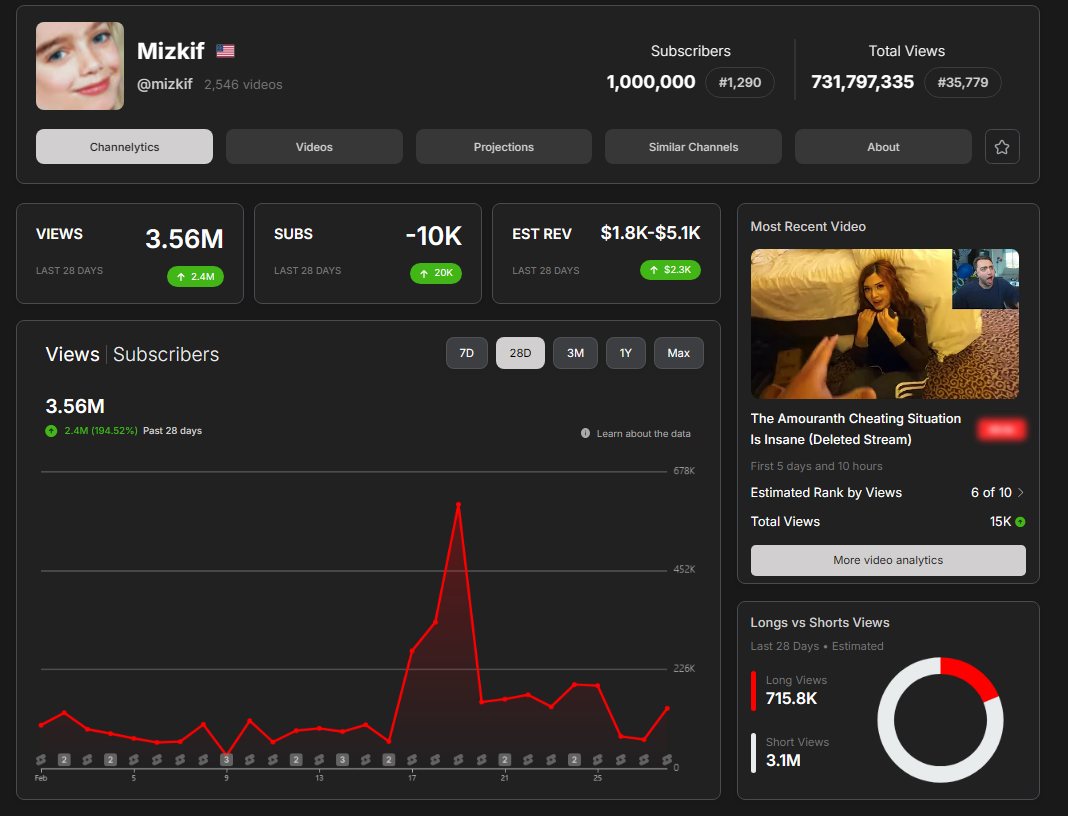Screen dimensions: 1068x816
Task: Click the #1,290 subscriber rank badge
Action: tap(740, 82)
